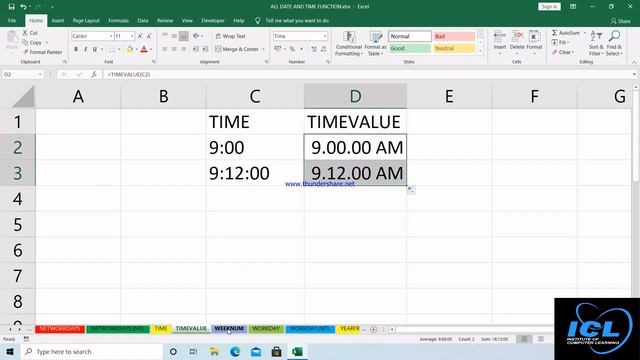
Task: Click Increase Font Size icon
Action: 140,36
